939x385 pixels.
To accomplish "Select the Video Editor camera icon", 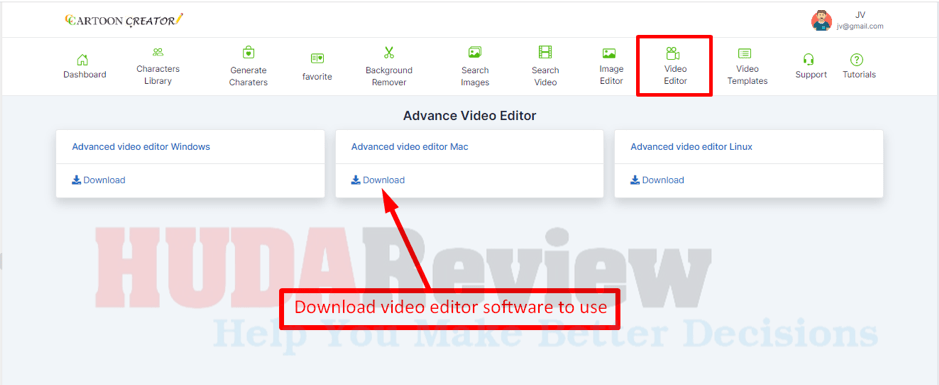I will click(673, 53).
